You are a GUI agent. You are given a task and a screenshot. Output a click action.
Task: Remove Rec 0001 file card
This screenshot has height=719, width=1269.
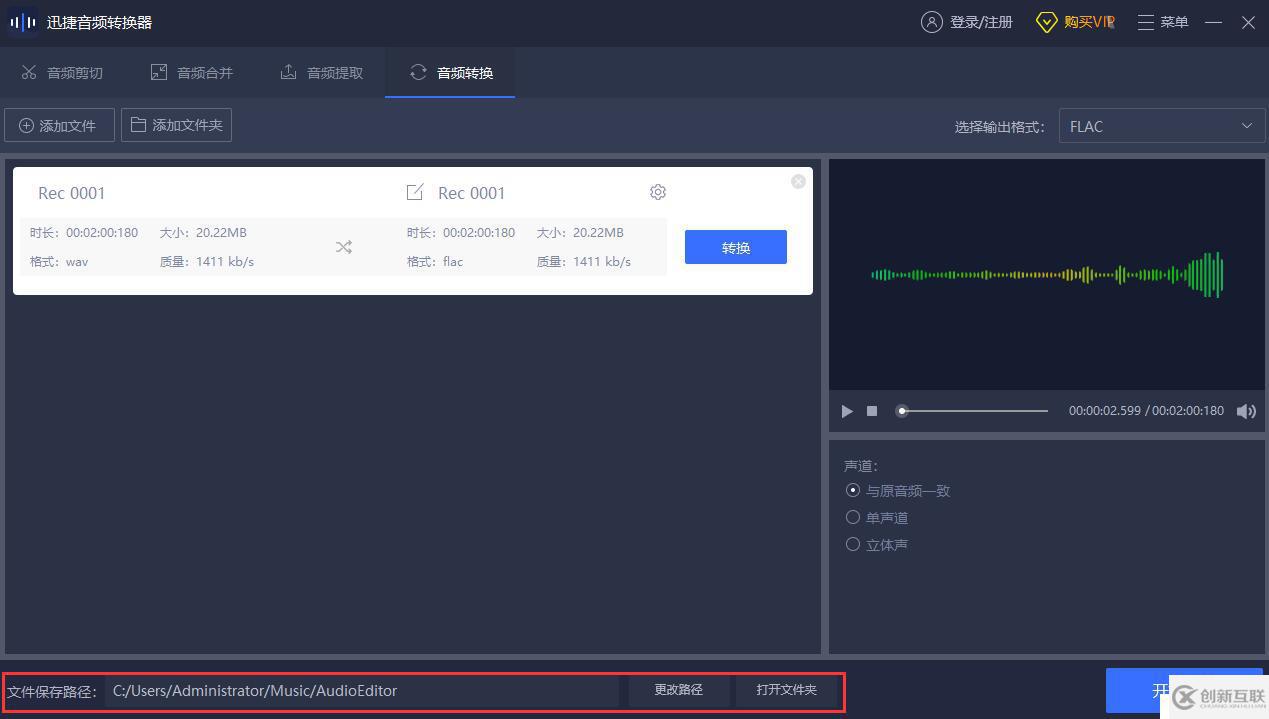[798, 181]
